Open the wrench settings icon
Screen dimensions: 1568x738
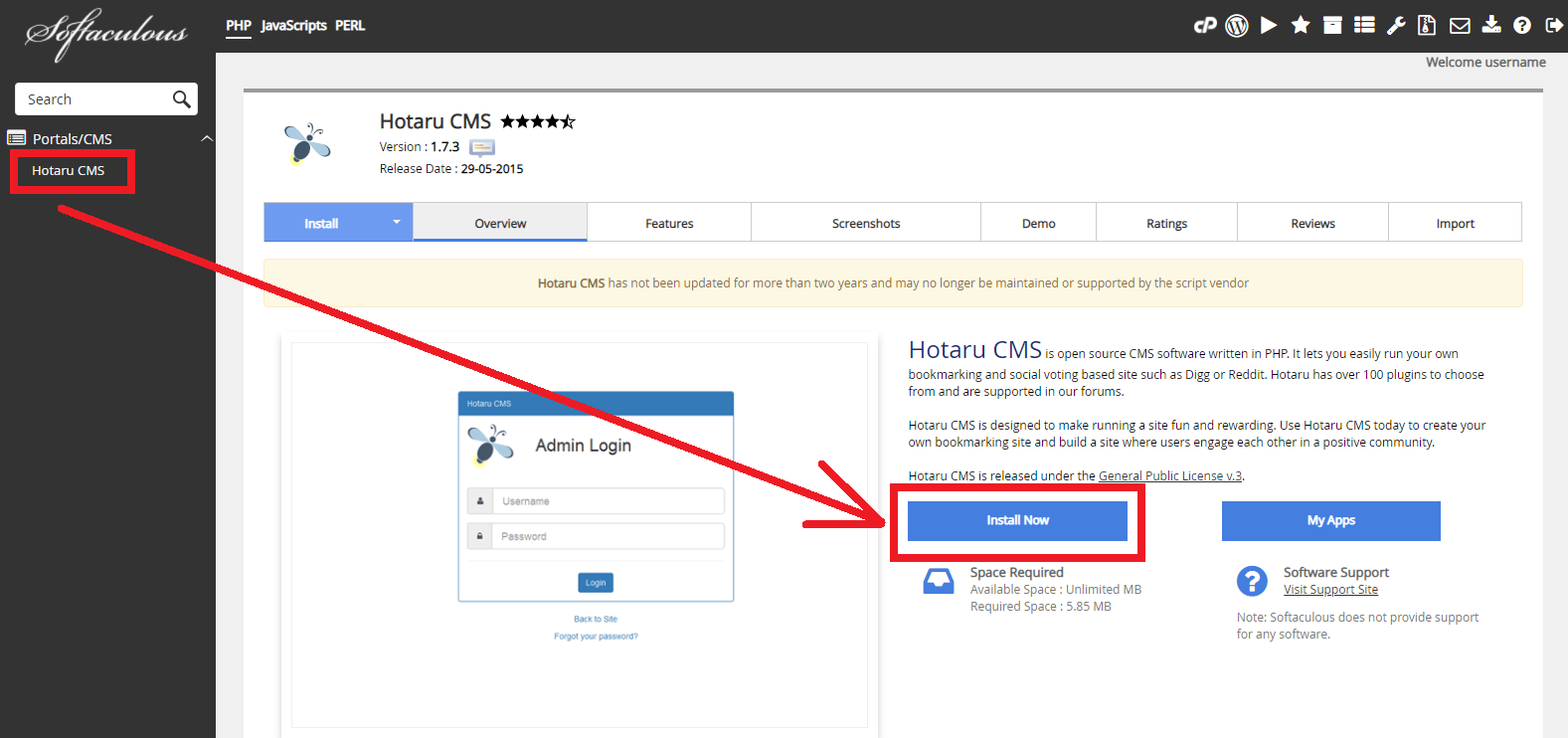(x=1396, y=26)
